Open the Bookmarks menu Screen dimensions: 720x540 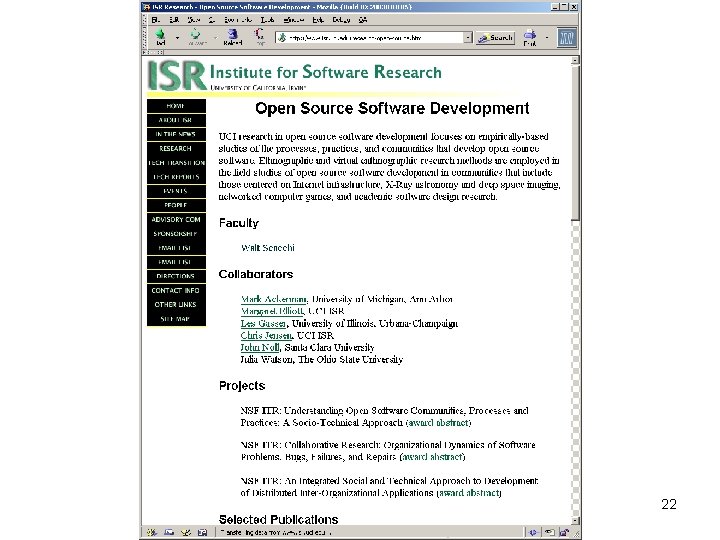click(x=238, y=20)
